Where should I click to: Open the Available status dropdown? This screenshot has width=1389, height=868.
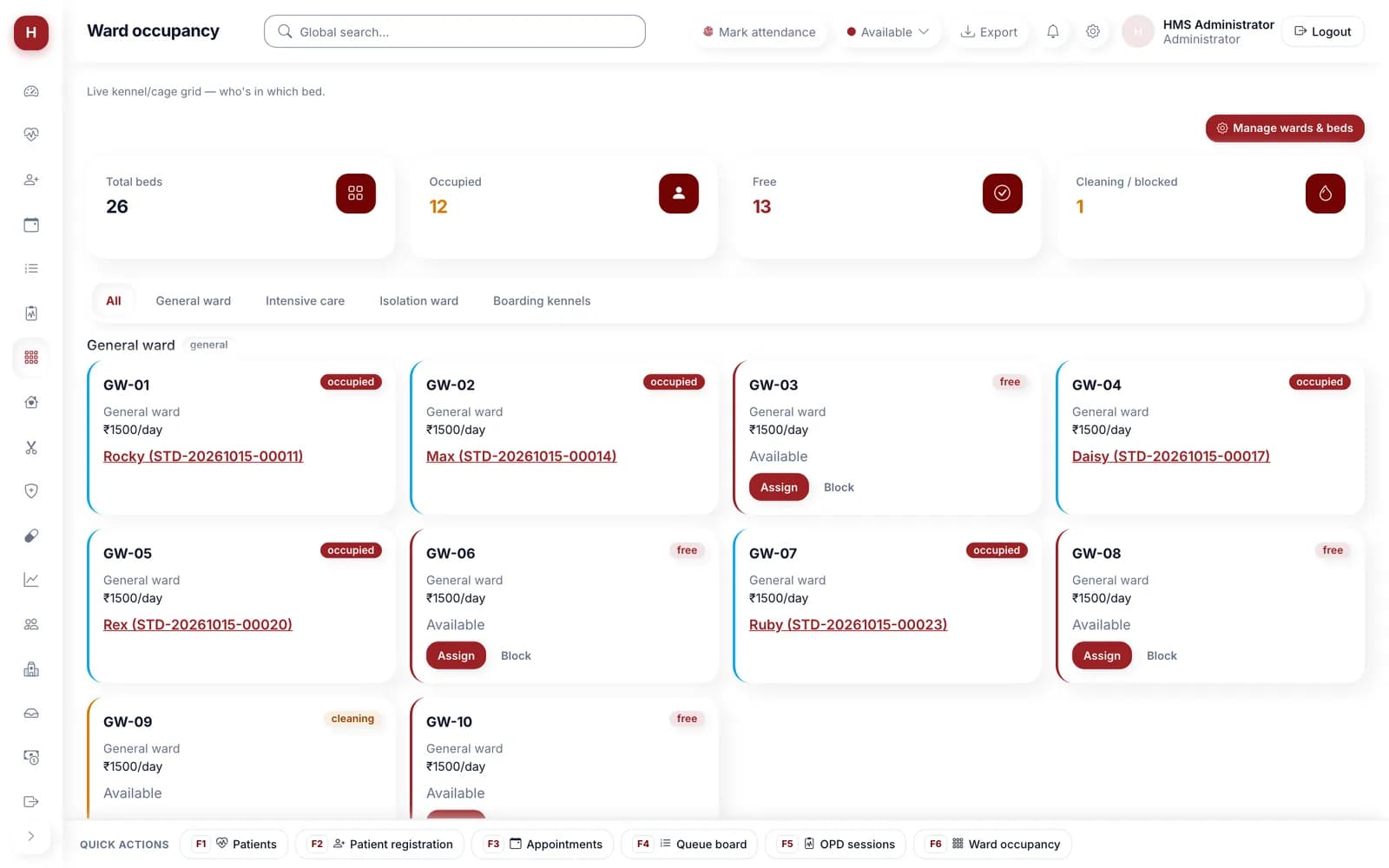888,32
